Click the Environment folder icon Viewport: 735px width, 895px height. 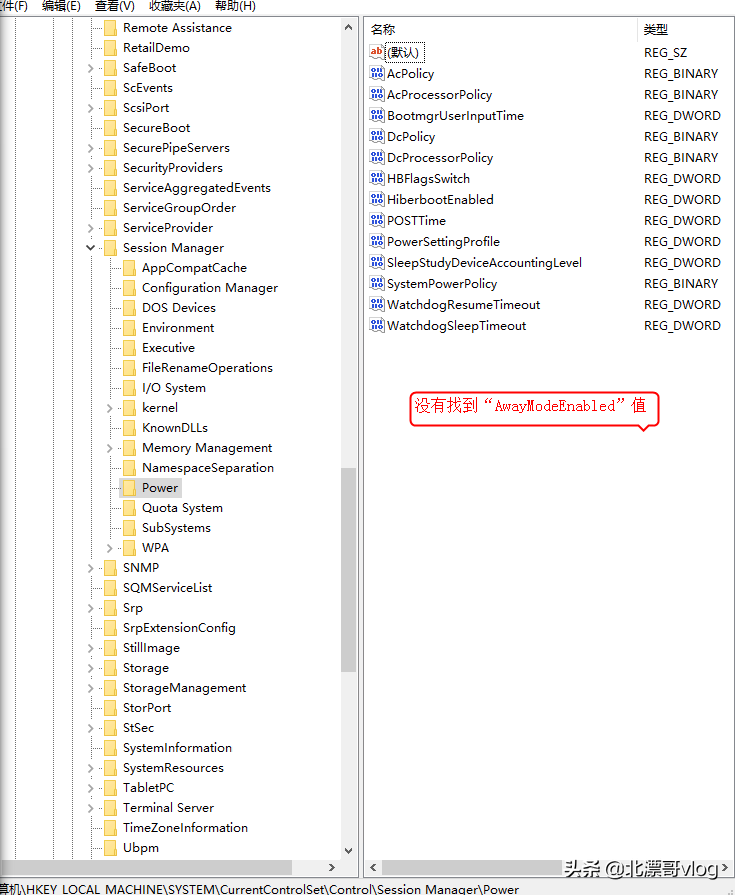130,328
